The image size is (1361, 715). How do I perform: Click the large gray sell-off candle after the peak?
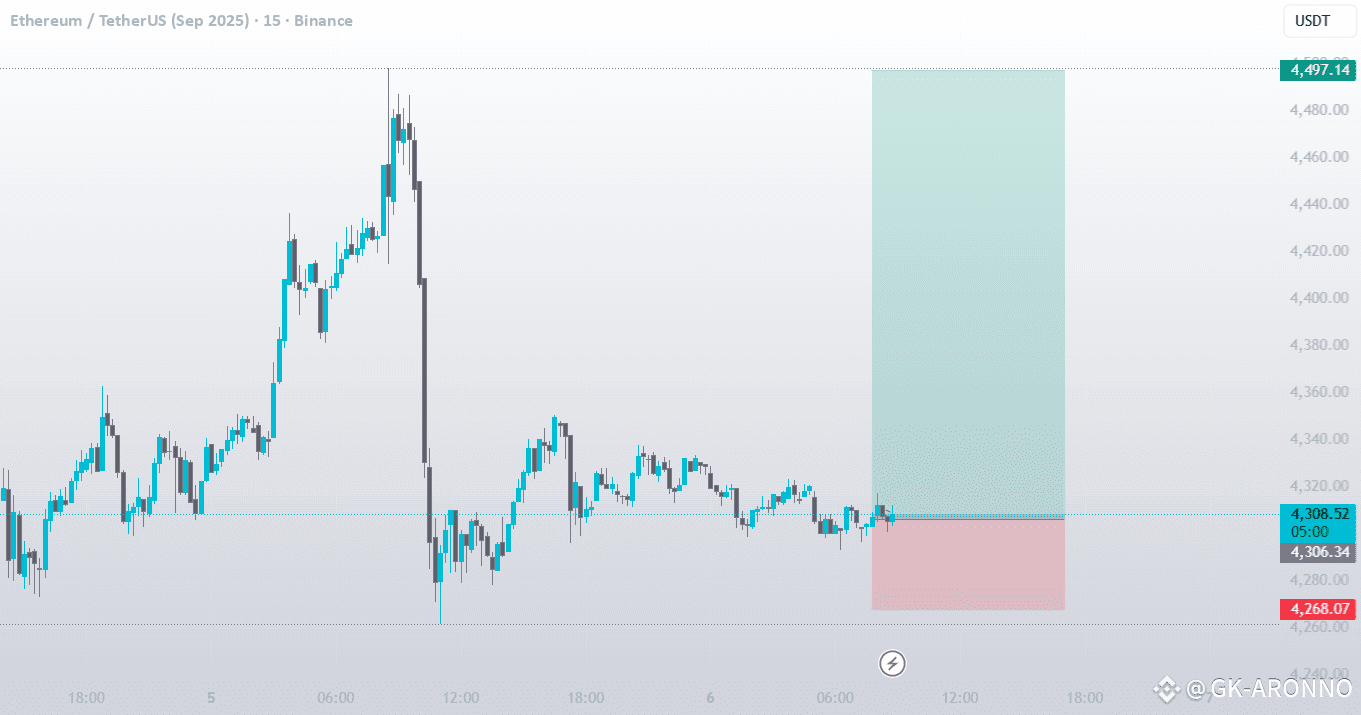pyautogui.click(x=423, y=372)
